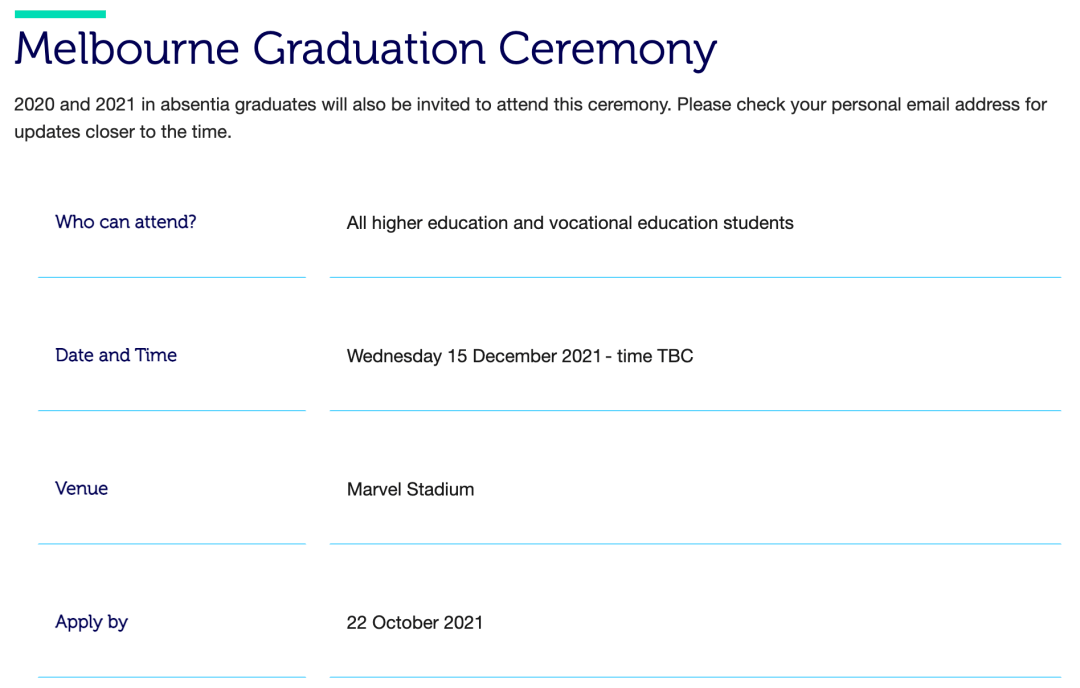Click the 'Marvel Stadium' venue text
This screenshot has width=1080, height=688.
click(411, 490)
